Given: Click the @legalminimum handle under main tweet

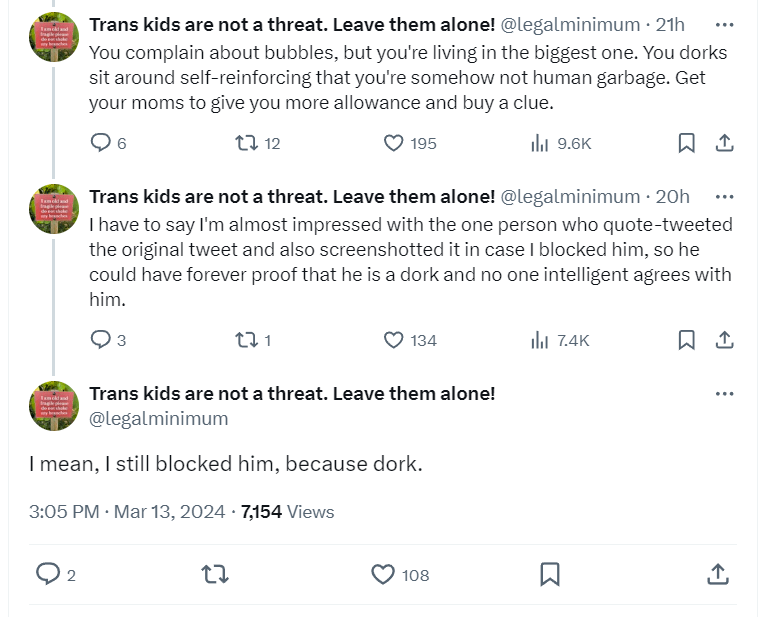Looking at the screenshot, I should click(x=159, y=418).
